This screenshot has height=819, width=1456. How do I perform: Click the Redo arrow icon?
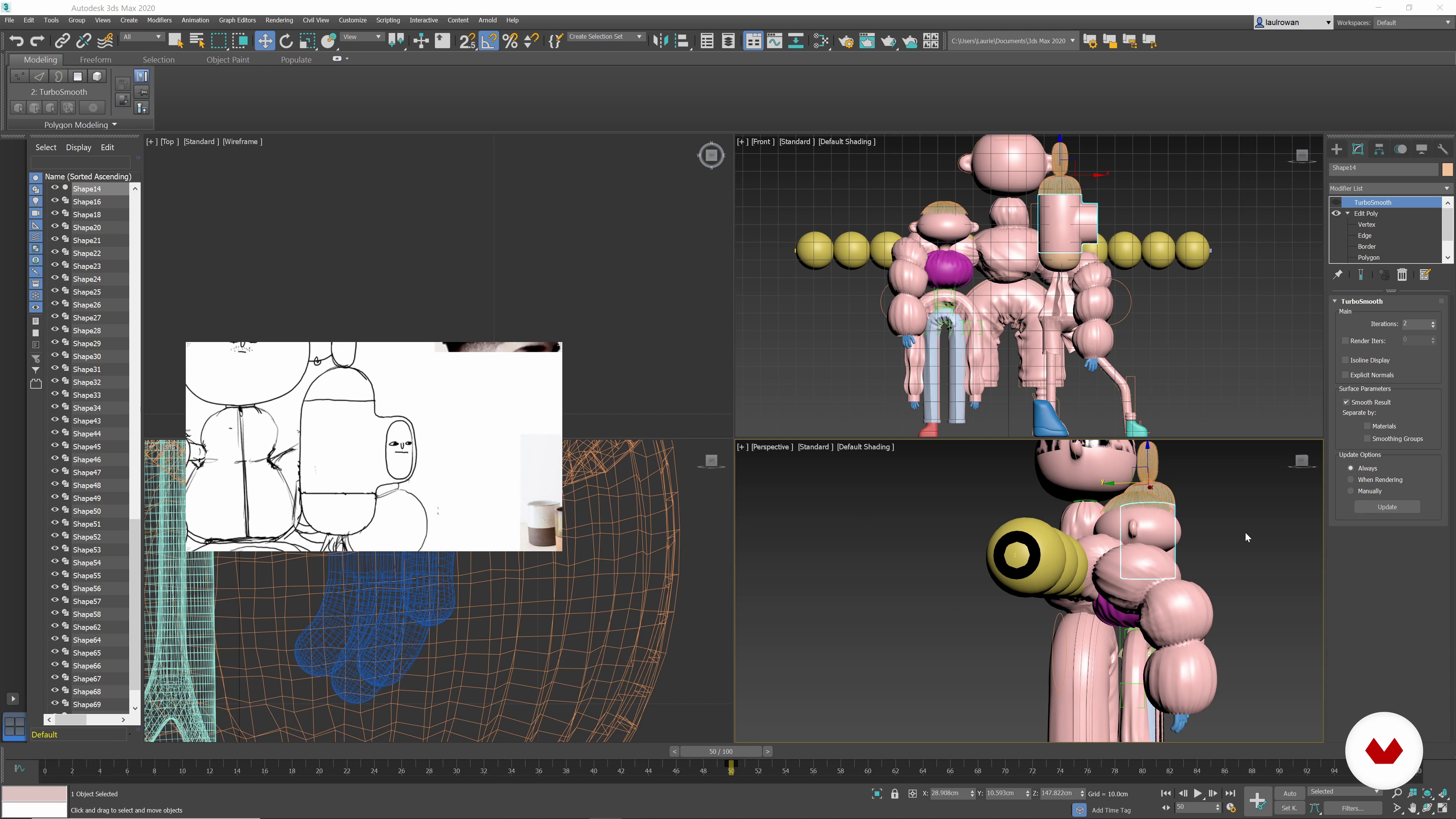point(37,41)
